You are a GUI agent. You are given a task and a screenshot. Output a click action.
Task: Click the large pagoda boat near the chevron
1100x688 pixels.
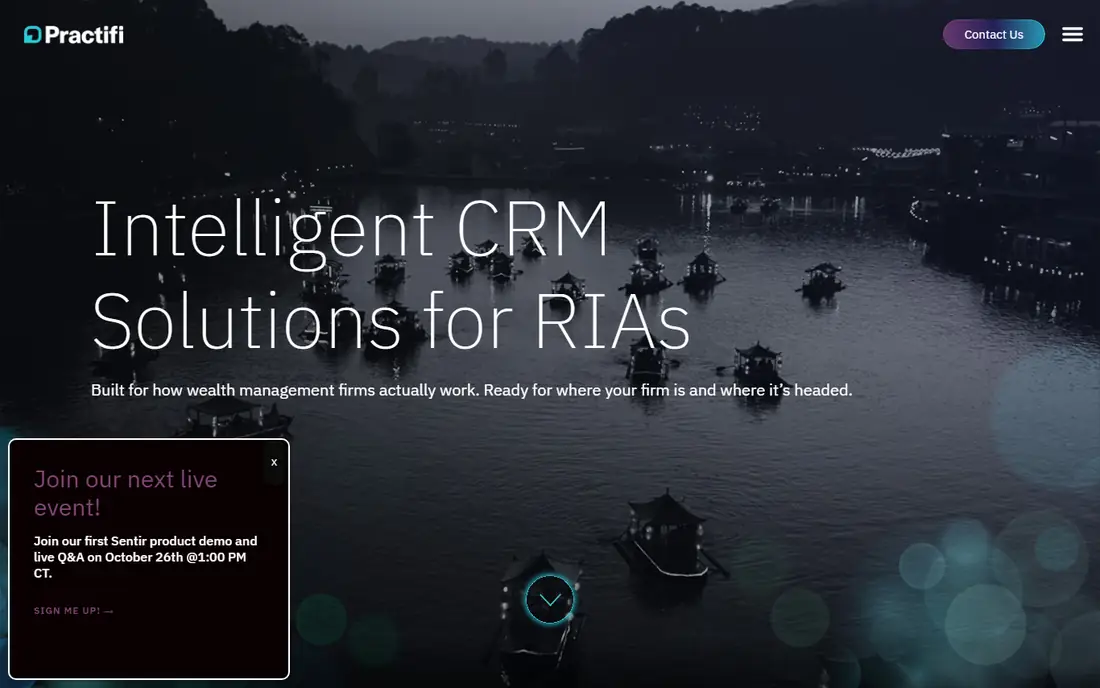coord(665,537)
